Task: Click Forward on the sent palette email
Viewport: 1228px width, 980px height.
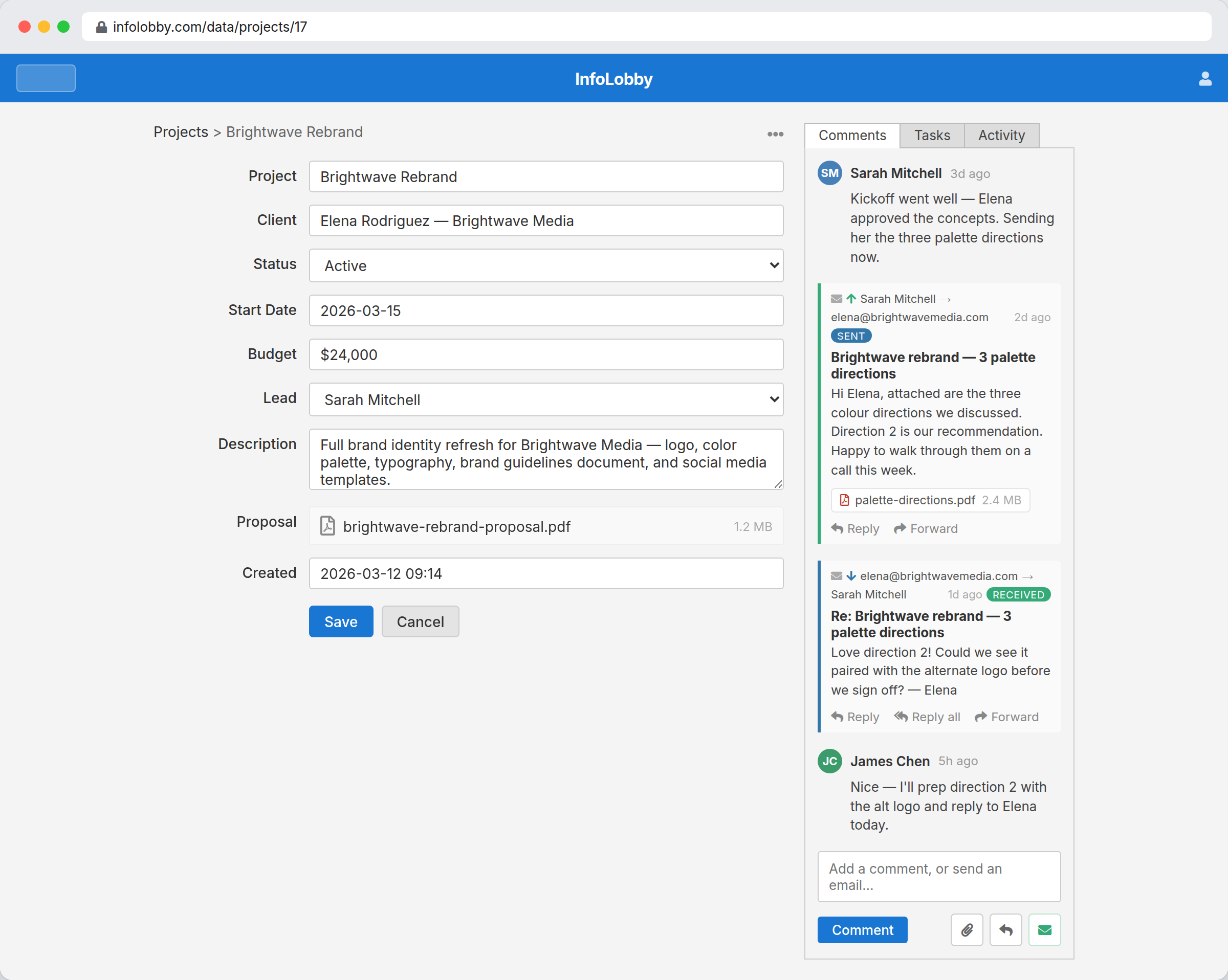Action: [926, 528]
